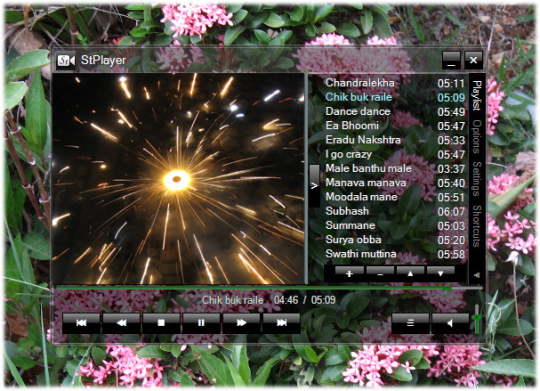
Task: Click the video display area
Action: tap(178, 178)
